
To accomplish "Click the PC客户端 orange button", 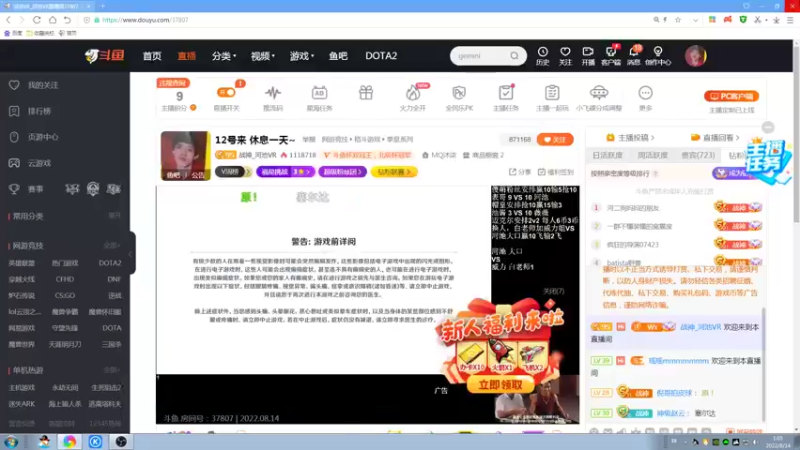I will pyautogui.click(x=731, y=96).
